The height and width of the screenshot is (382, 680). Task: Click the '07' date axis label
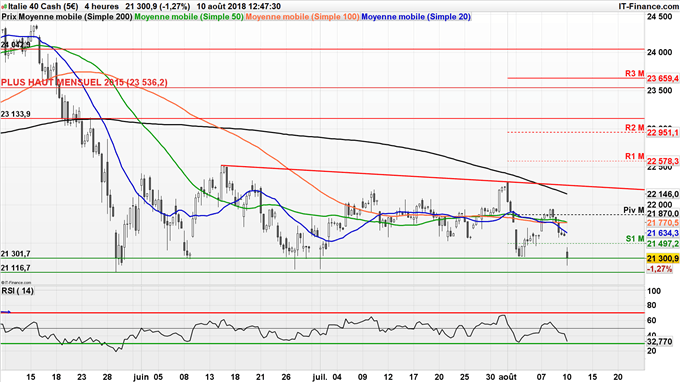click(541, 377)
